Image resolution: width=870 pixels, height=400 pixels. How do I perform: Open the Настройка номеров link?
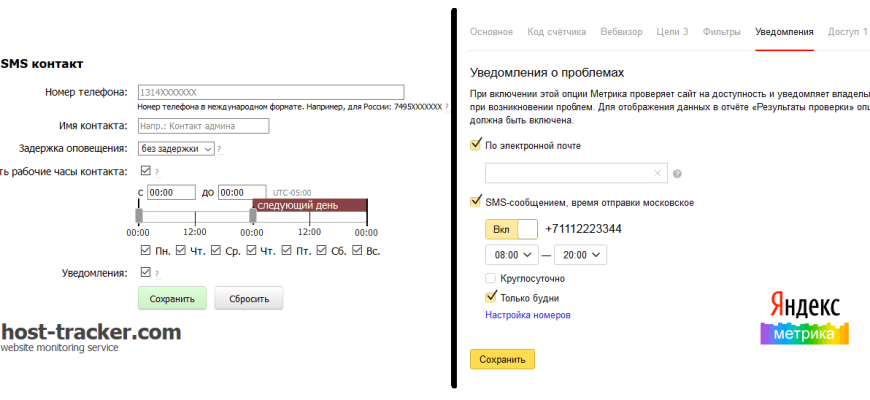[527, 315]
